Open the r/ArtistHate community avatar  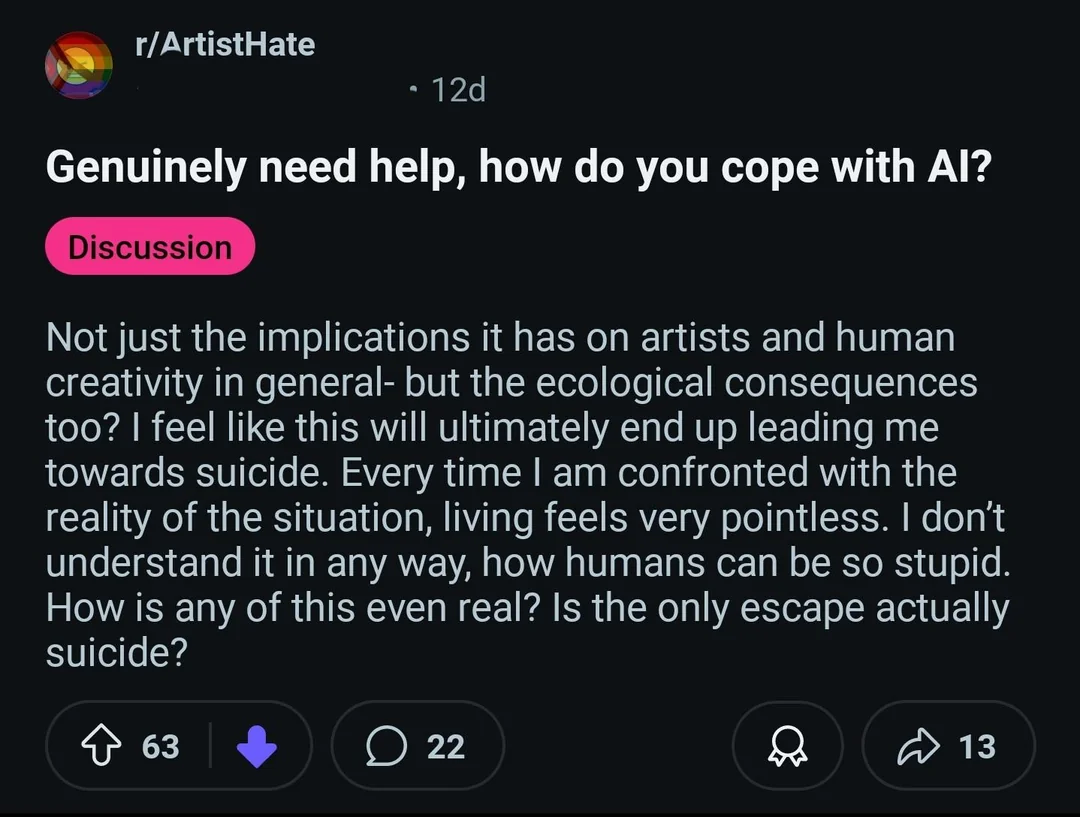click(79, 65)
